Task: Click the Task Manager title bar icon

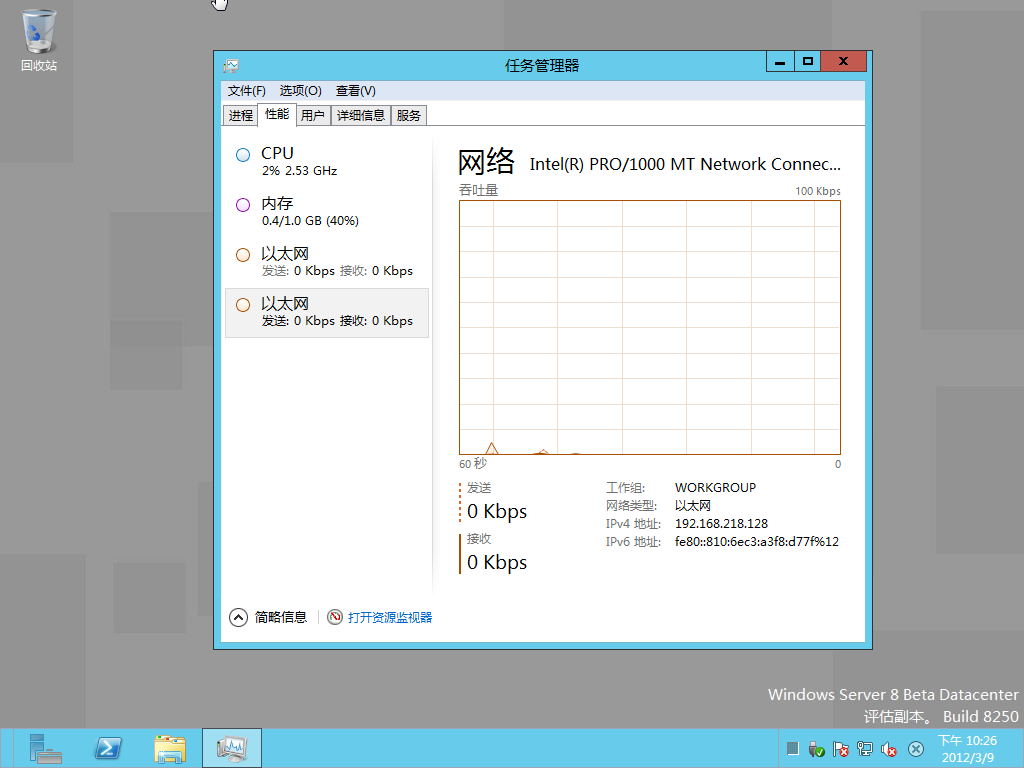Action: pyautogui.click(x=231, y=65)
